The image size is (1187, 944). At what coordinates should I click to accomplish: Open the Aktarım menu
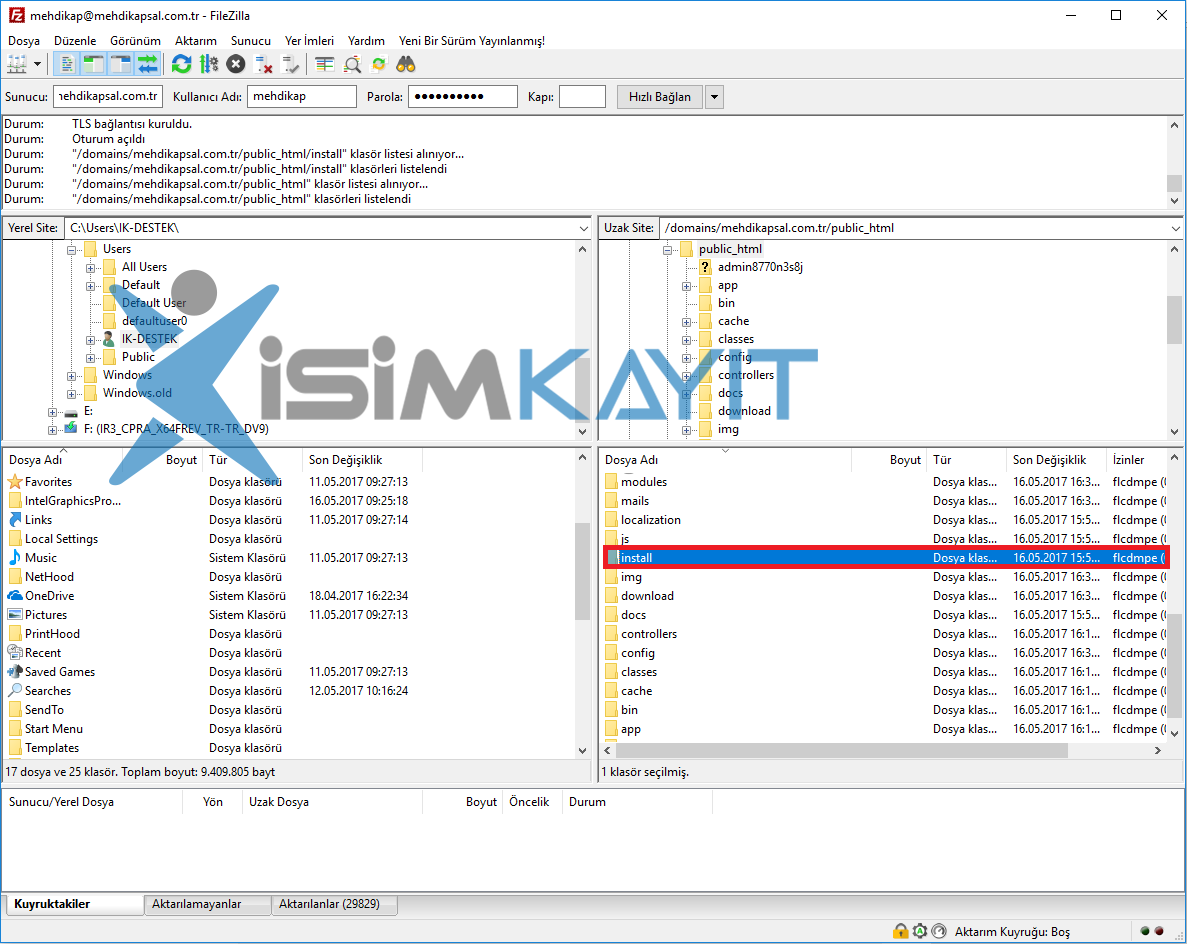195,41
